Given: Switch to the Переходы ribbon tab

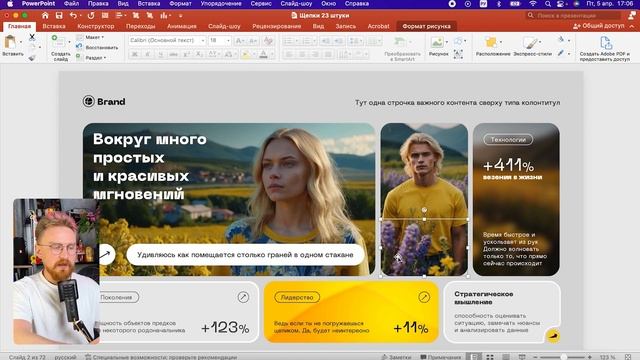Looking at the screenshot, I should point(140,26).
